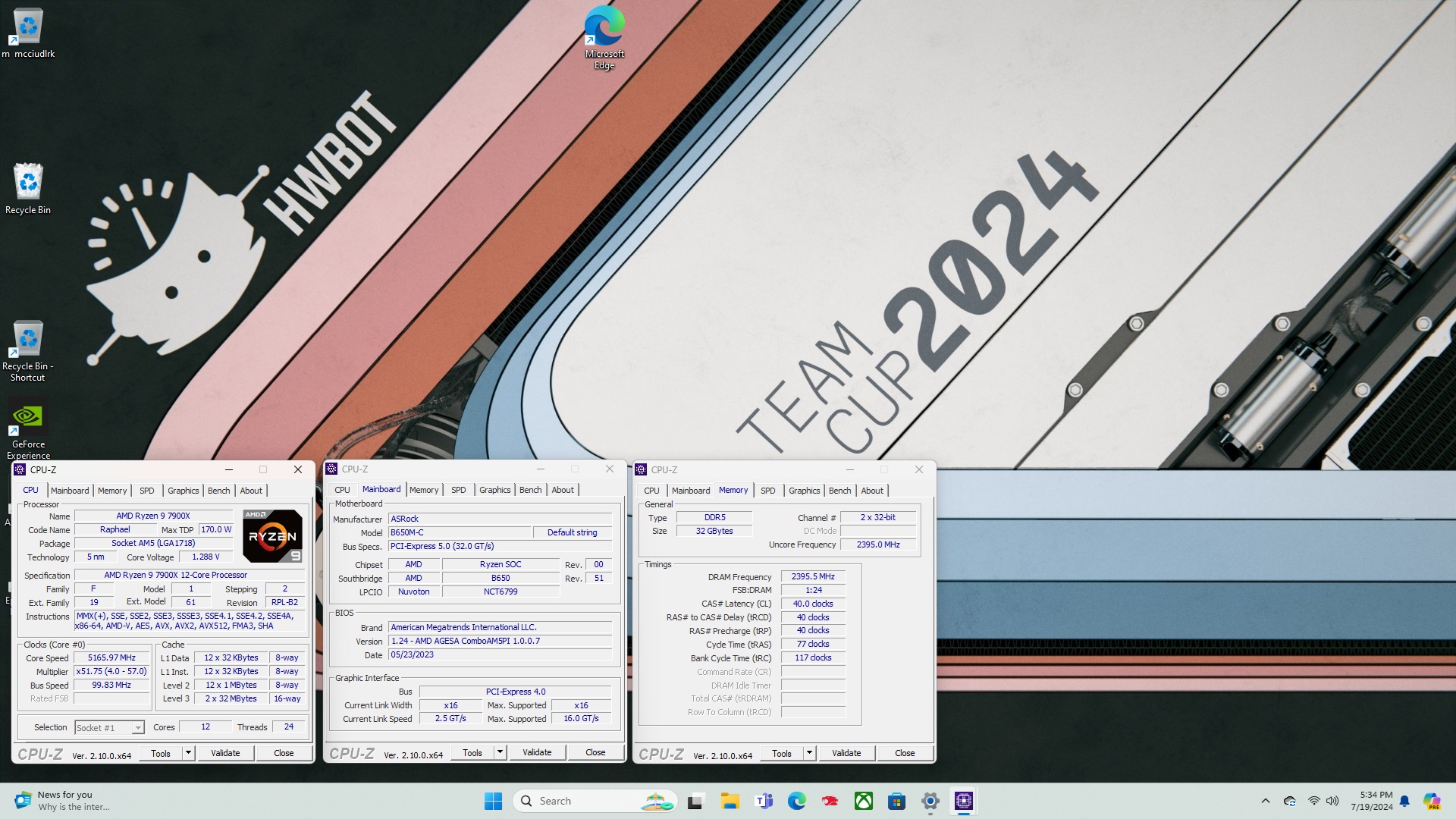This screenshot has width=1456, height=819.
Task: Open Settings gear in taskbar
Action: (930, 801)
